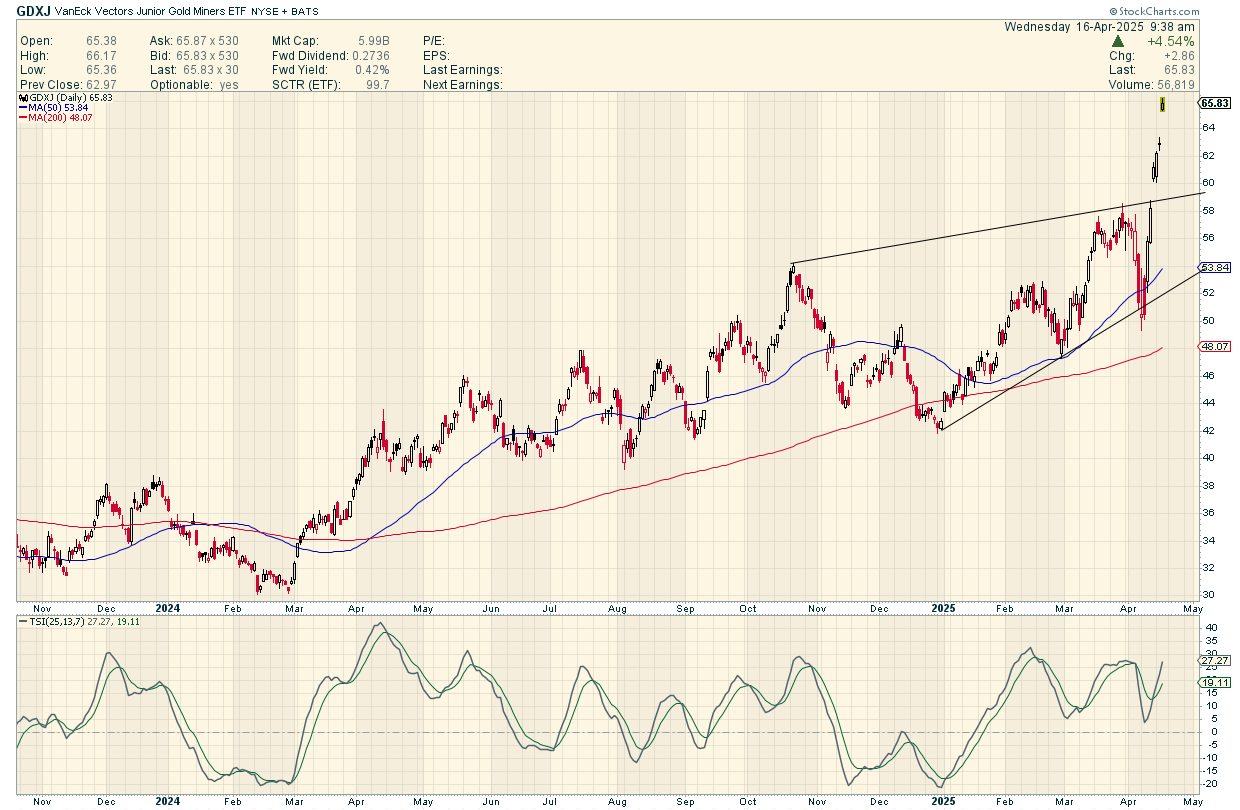Click the SCTR (ETF) 99.7 value
1240x810 pixels.
(x=384, y=85)
